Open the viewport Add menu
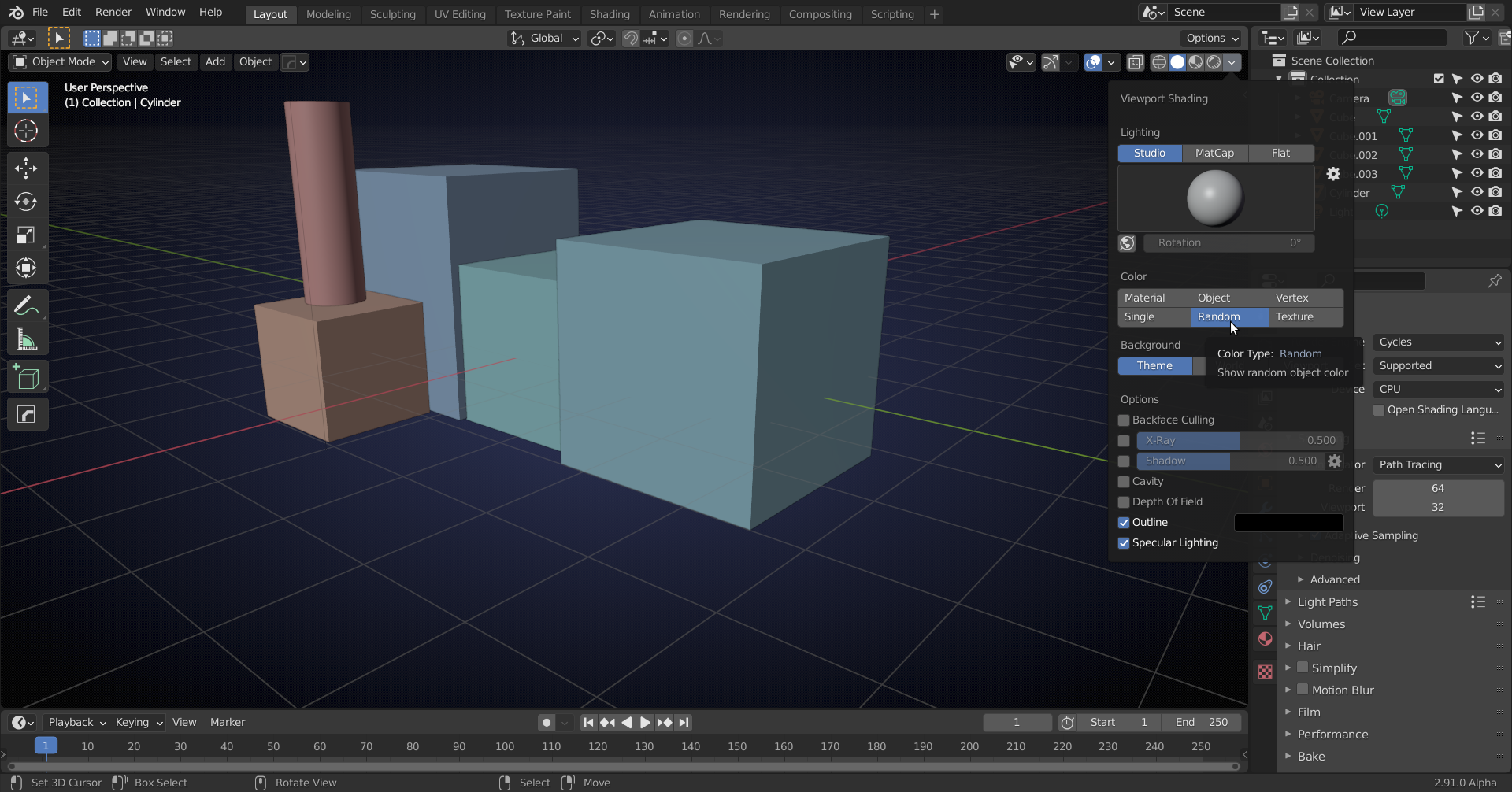This screenshot has height=792, width=1512. [x=215, y=62]
